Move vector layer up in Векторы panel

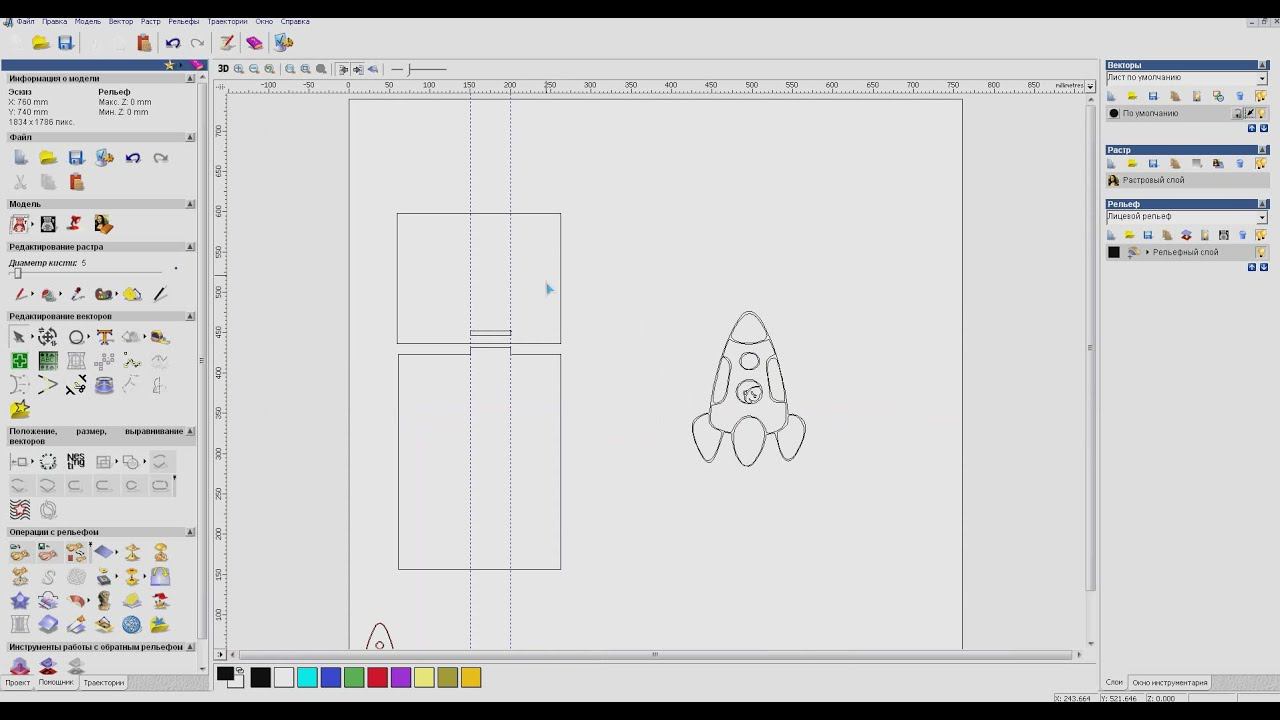[1251, 128]
